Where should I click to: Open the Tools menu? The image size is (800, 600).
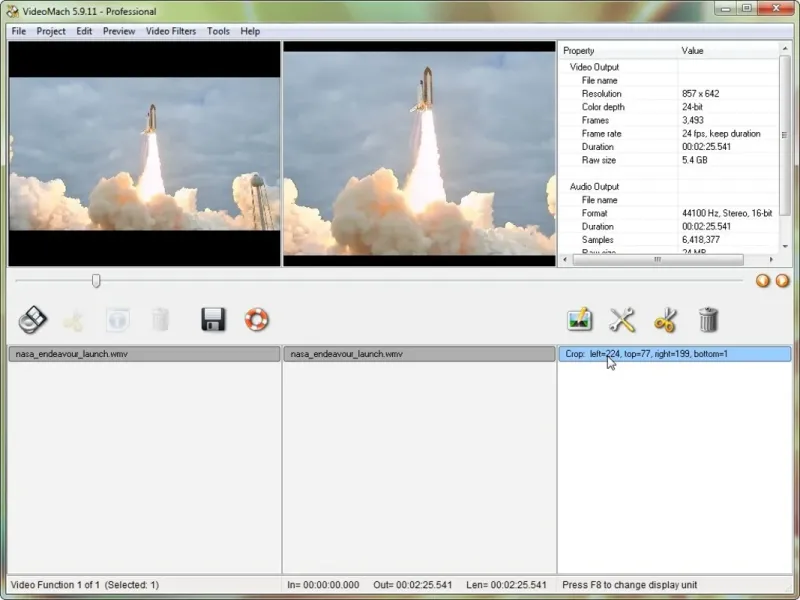(x=218, y=31)
